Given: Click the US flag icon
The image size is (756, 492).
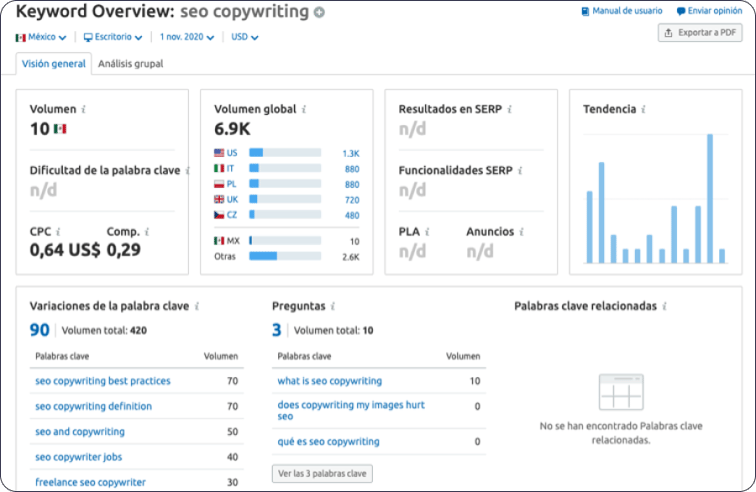Looking at the screenshot, I should tap(219, 153).
